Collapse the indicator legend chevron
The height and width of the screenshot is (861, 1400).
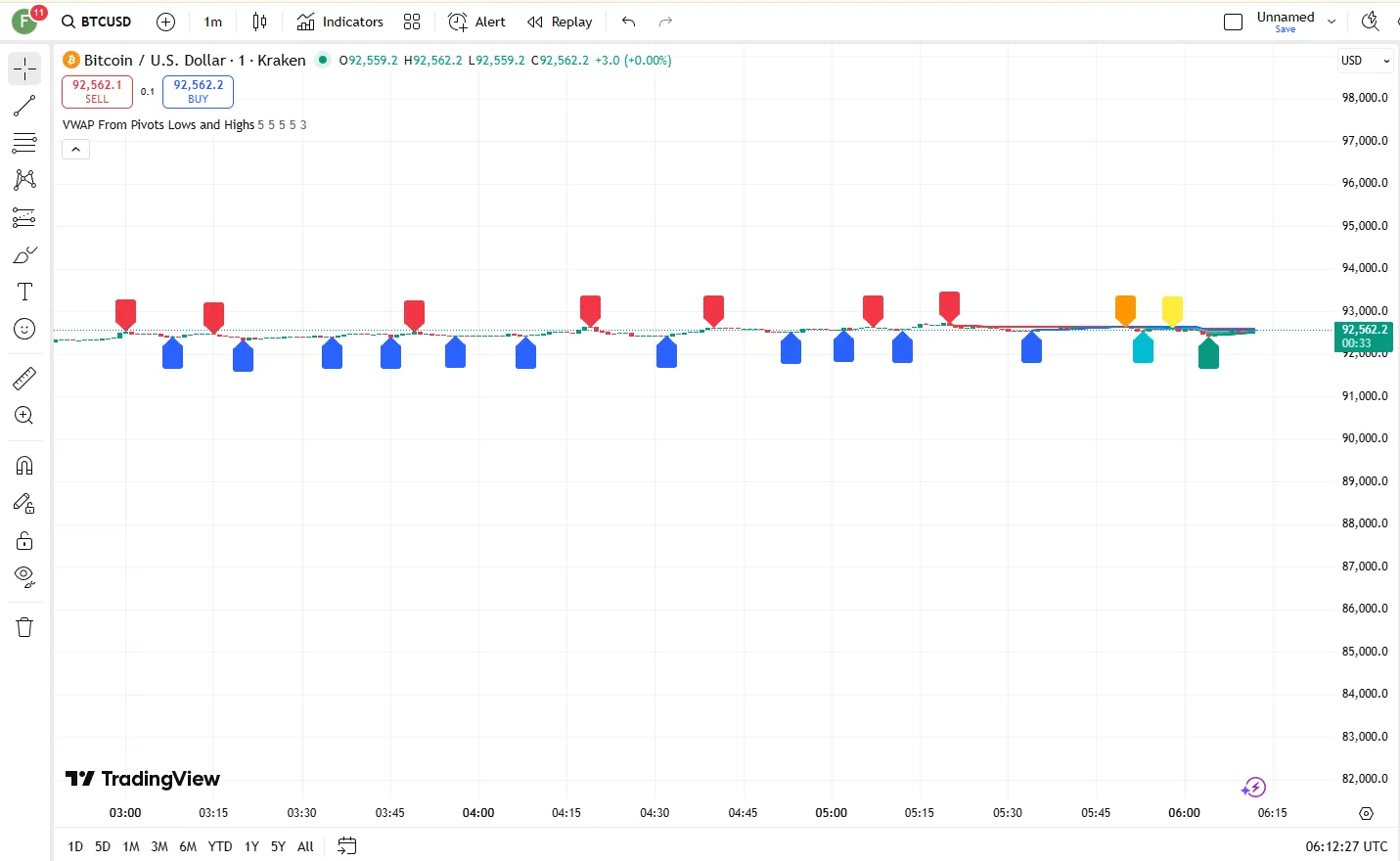tap(75, 150)
